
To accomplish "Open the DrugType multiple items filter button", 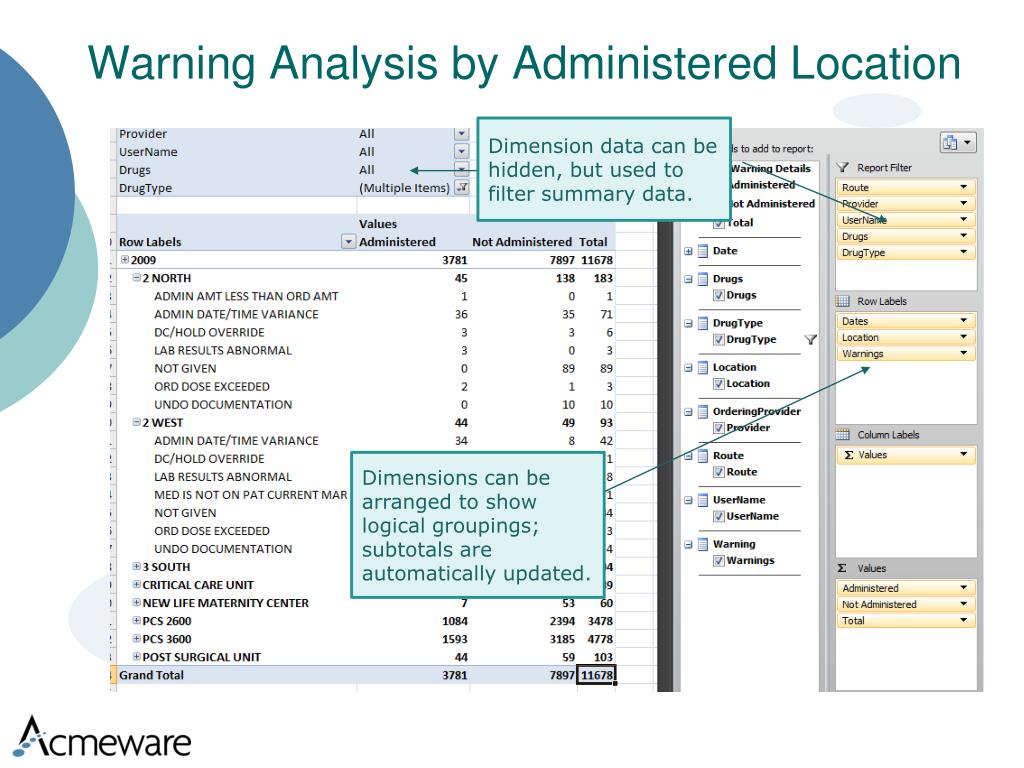I will click(x=462, y=188).
